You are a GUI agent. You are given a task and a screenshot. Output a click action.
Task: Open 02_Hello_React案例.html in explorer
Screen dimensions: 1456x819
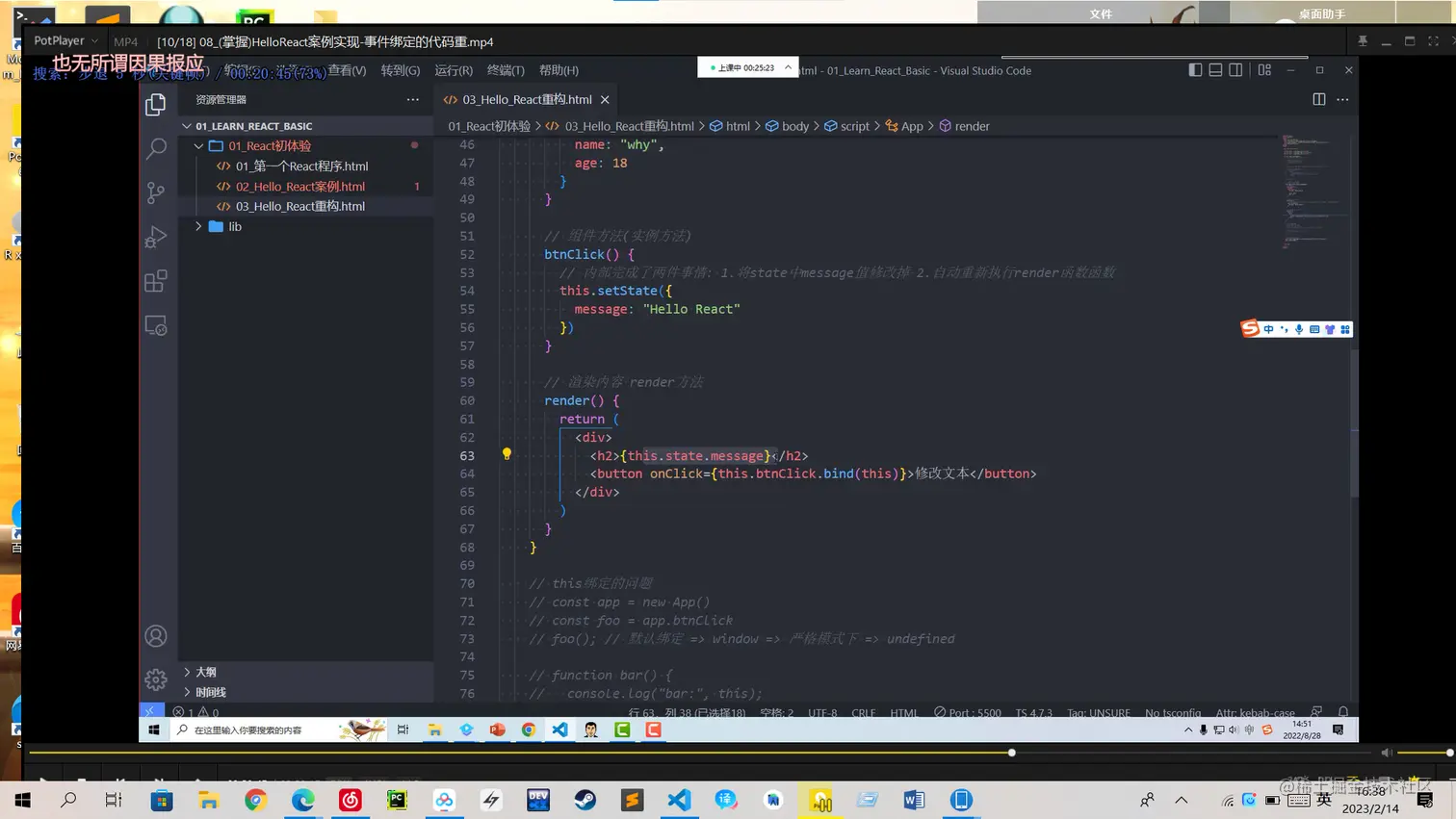300,187
